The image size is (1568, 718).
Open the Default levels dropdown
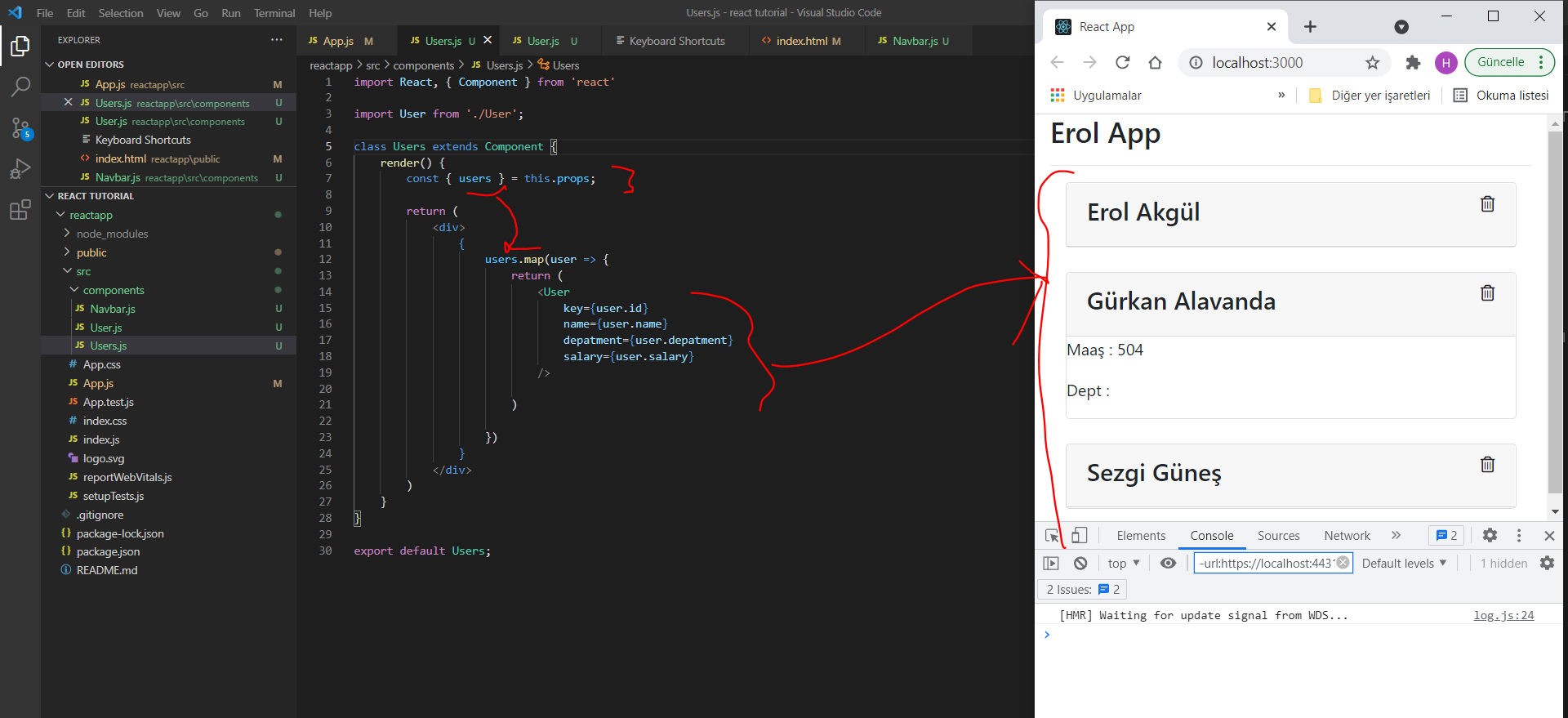click(x=1404, y=564)
